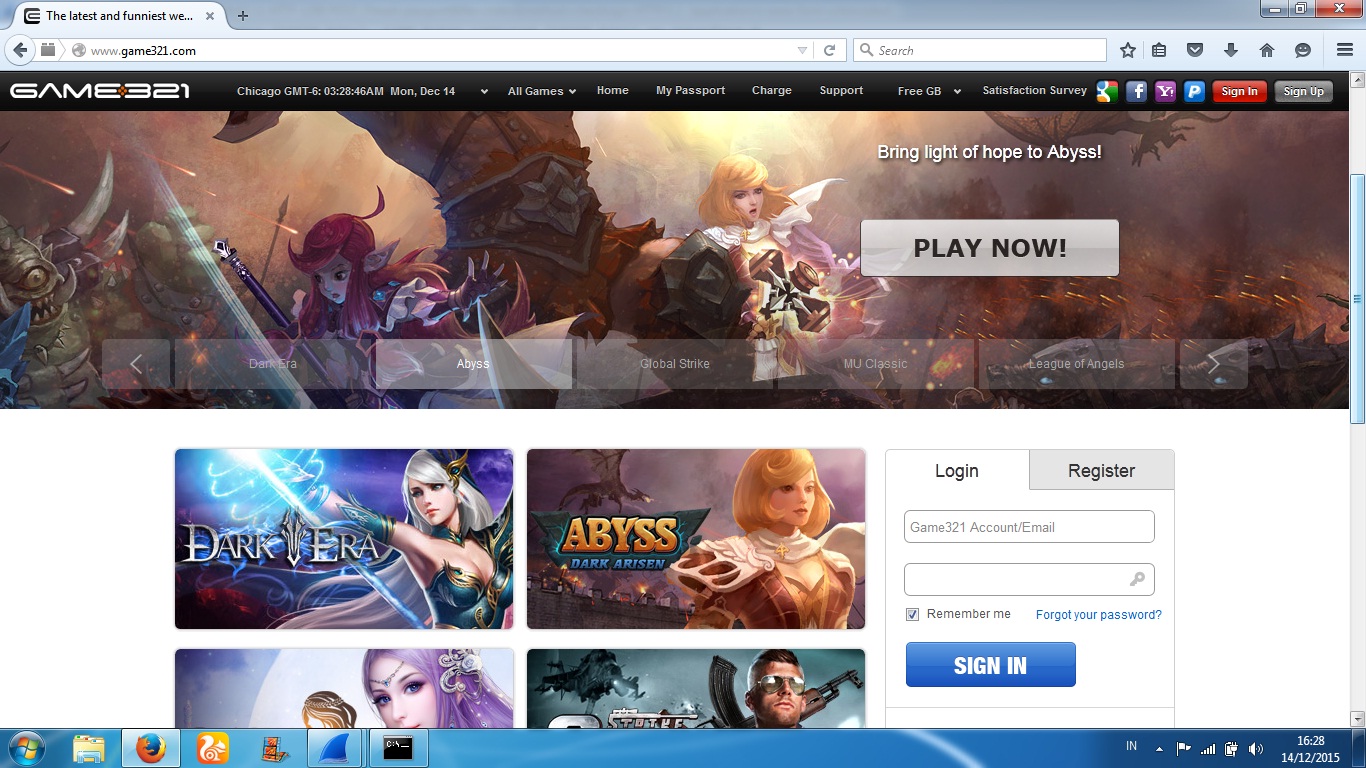Open the Firefox hamburger menu
Viewport: 1366px width, 768px height.
pyautogui.click(x=1345, y=50)
